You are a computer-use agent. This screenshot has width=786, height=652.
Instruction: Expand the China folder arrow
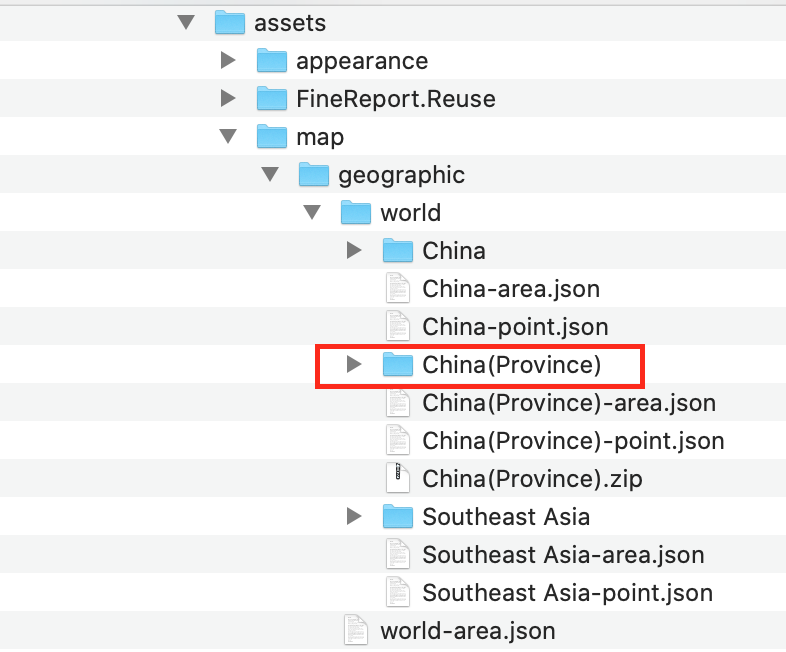click(354, 250)
